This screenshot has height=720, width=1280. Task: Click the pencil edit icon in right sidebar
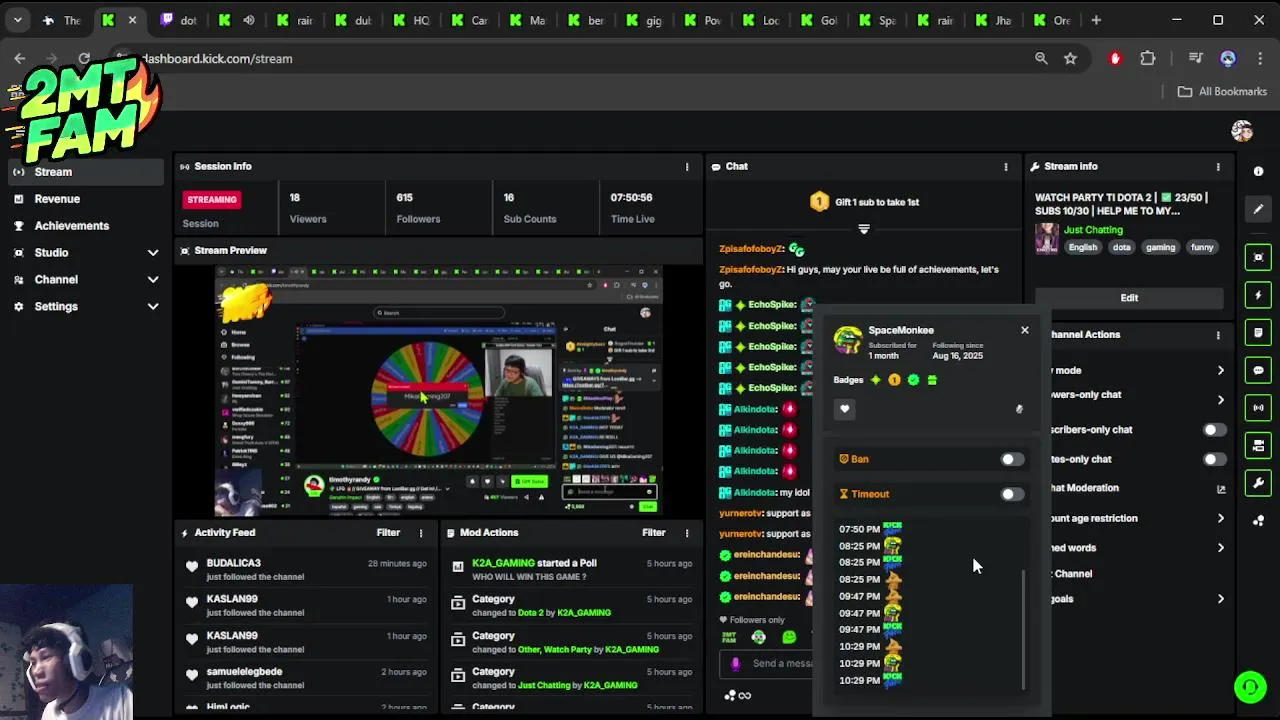click(x=1258, y=209)
